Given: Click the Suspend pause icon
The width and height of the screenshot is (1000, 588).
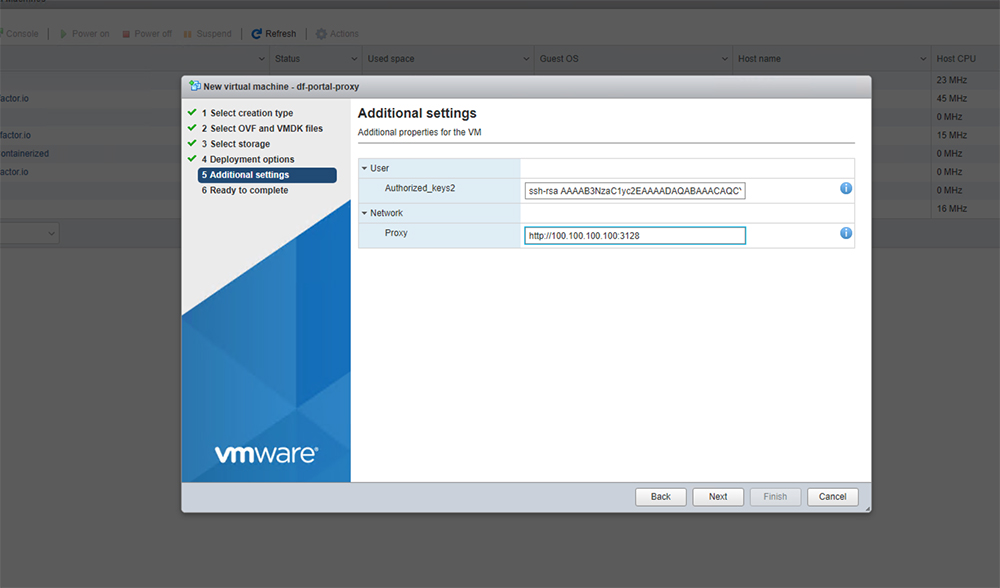Looking at the screenshot, I should click(188, 34).
